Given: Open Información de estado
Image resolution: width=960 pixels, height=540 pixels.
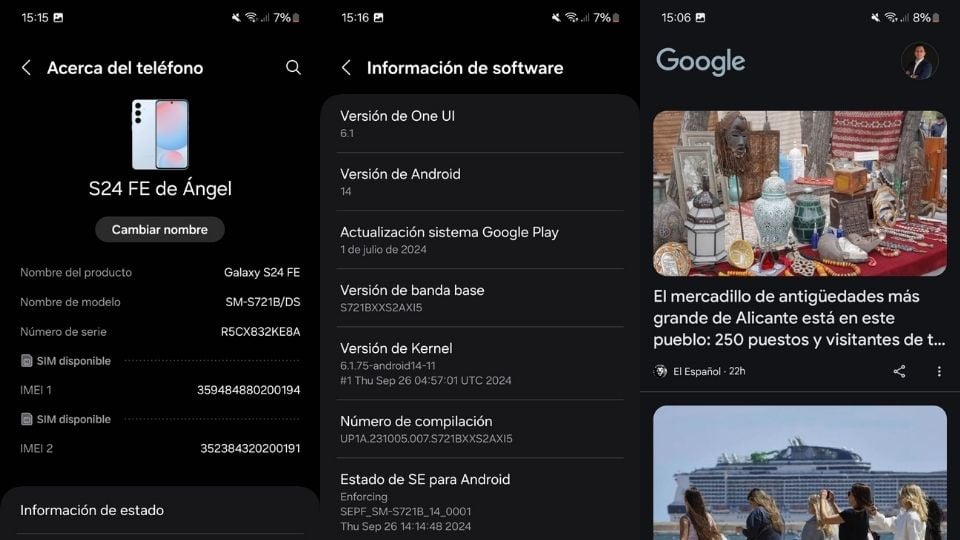Looking at the screenshot, I should click(x=160, y=511).
